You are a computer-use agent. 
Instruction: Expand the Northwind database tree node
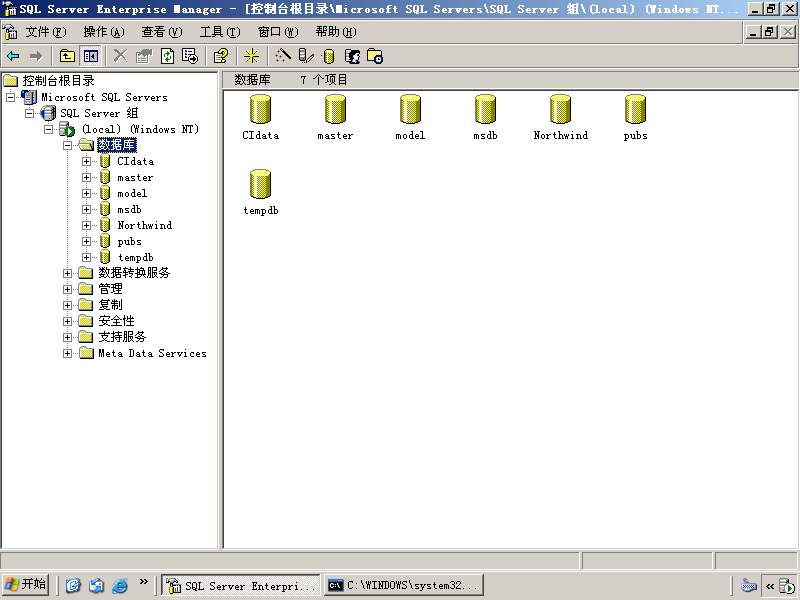[x=86, y=226]
